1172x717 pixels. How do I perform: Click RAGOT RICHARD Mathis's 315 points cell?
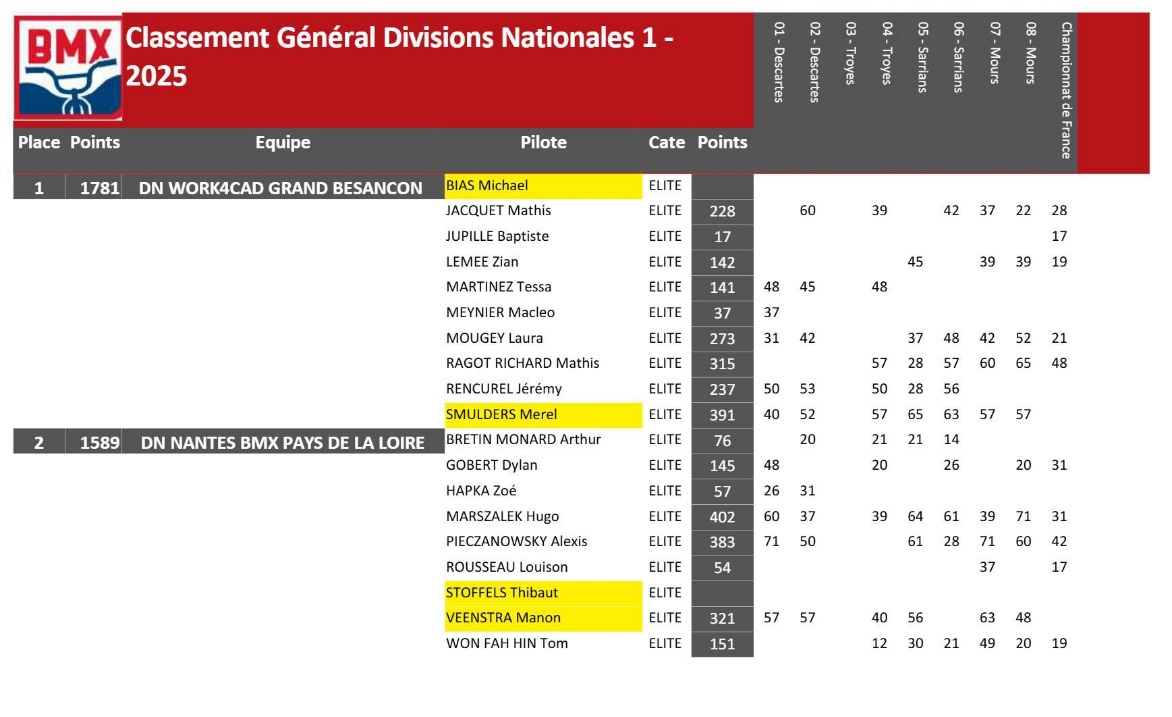point(721,364)
